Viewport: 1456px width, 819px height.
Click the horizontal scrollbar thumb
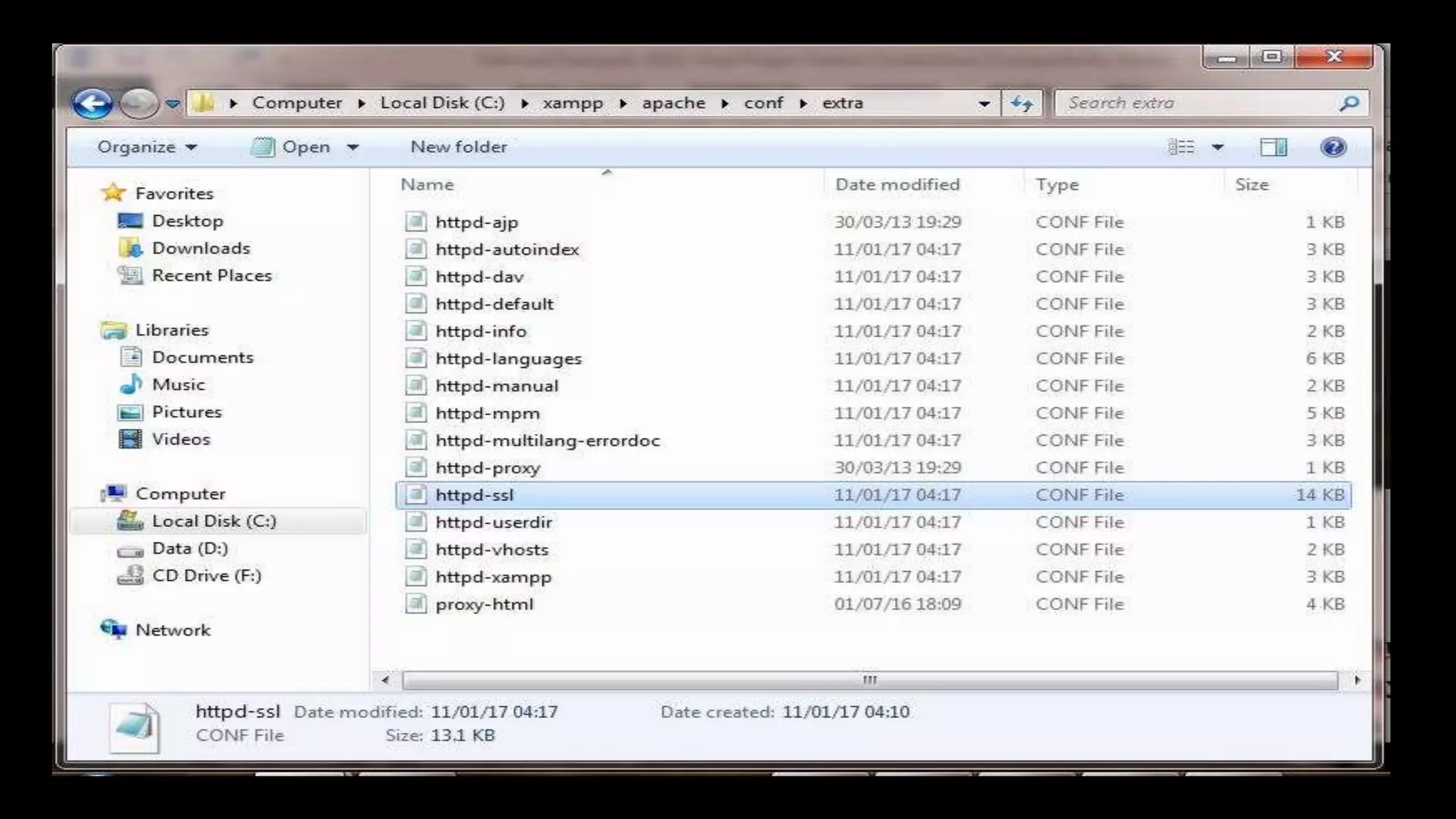(869, 680)
